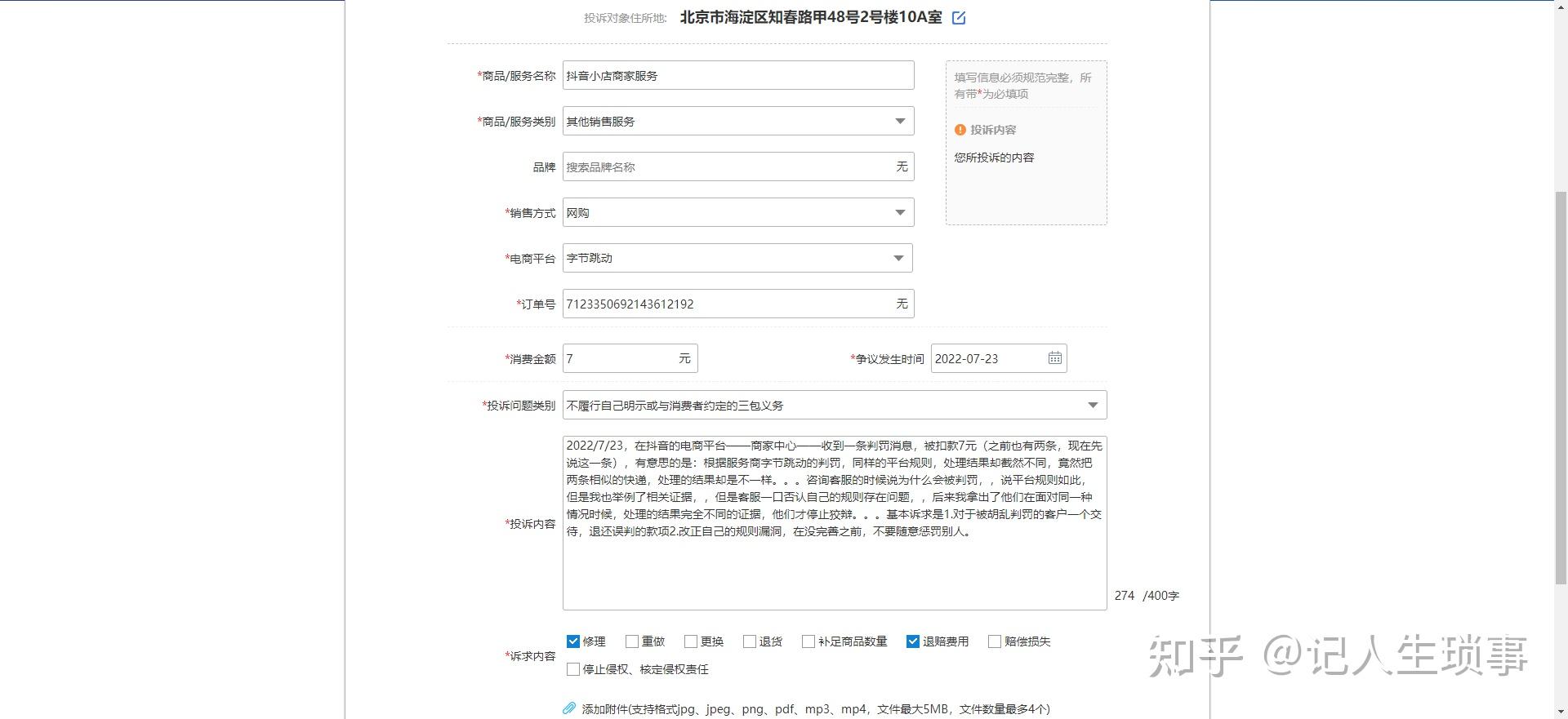Open the 电商平台 dropdown showing 字节跳动
This screenshot has width=1568, height=719.
737,259
